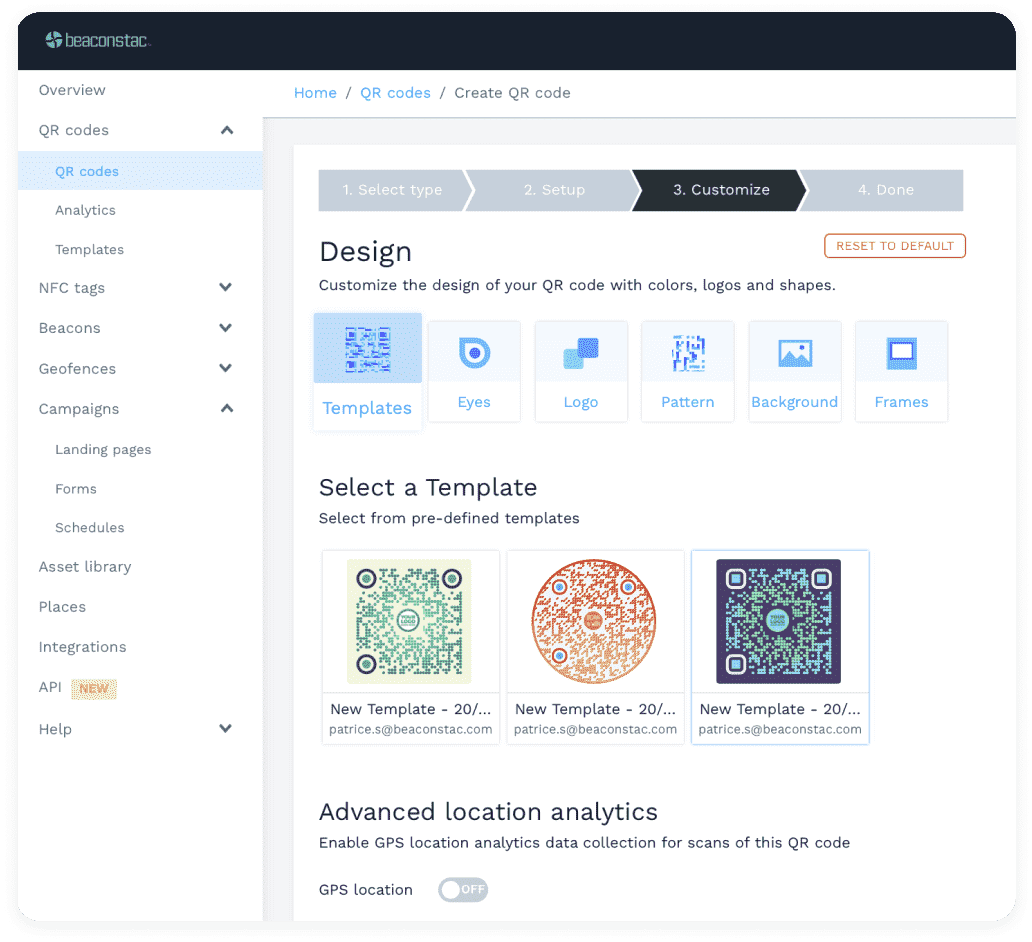1032x942 pixels.
Task: Select the Templates design icon
Action: [367, 348]
